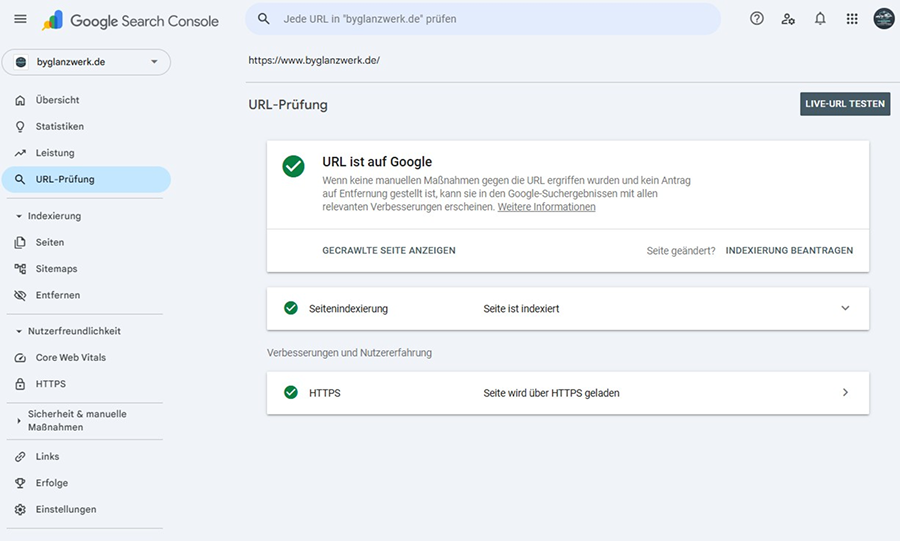Click the Übersicht home icon
The image size is (900, 541).
click(20, 100)
